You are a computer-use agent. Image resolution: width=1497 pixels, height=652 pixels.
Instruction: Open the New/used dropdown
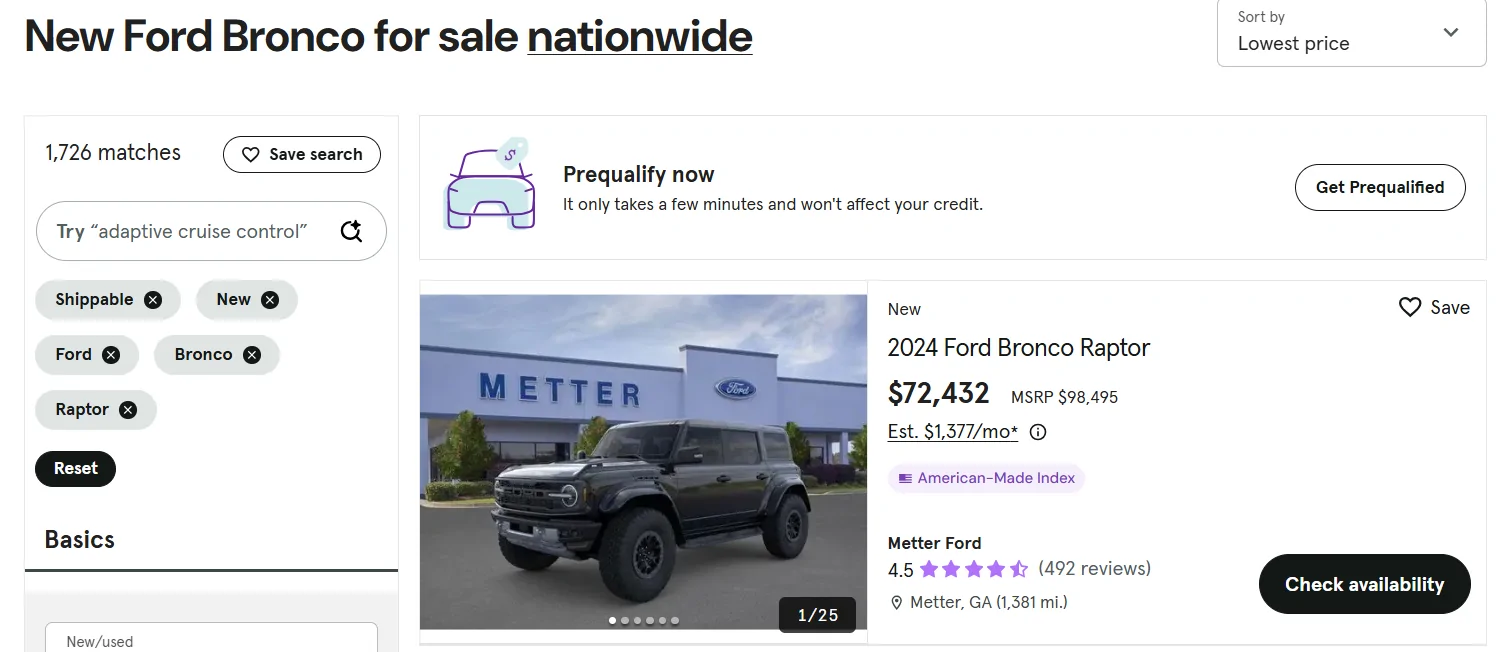tap(211, 640)
